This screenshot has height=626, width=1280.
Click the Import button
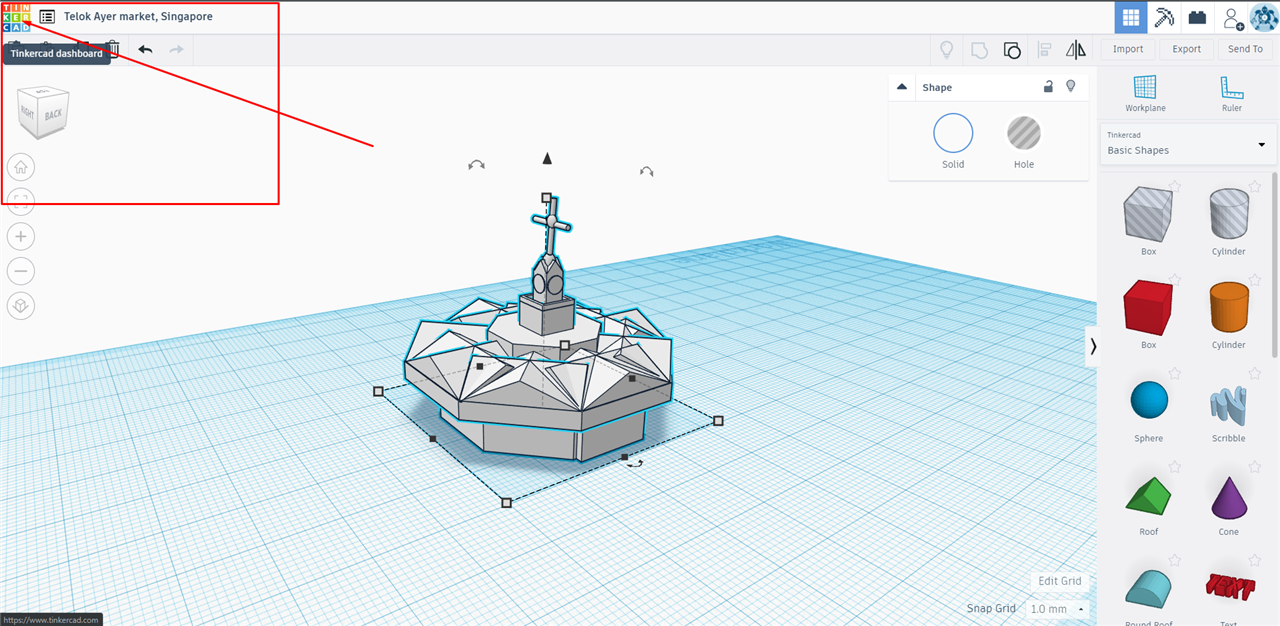[x=1128, y=49]
